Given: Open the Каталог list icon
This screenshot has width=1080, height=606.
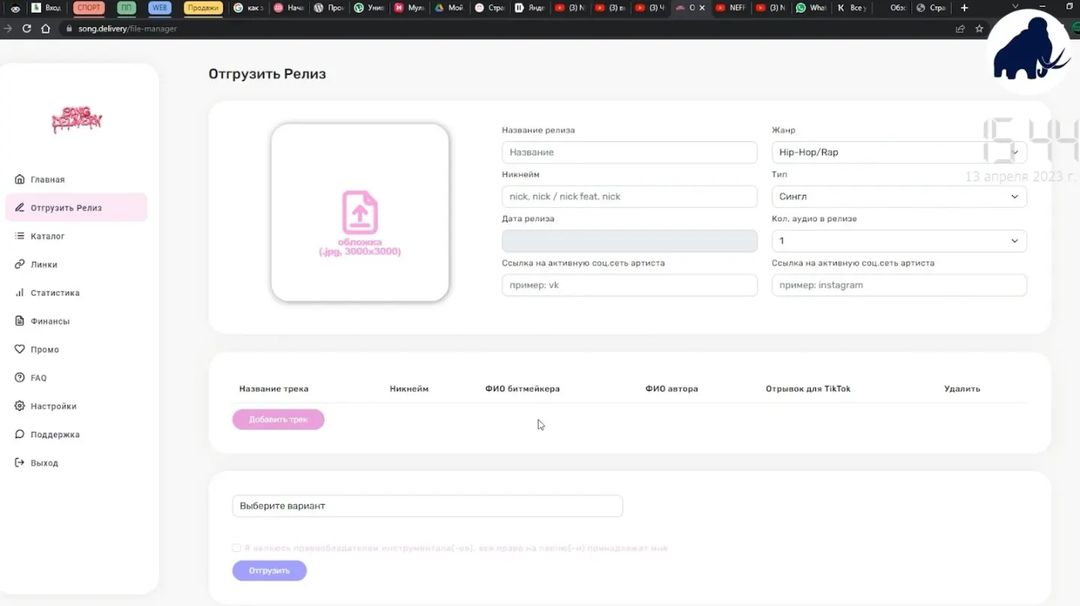Looking at the screenshot, I should pyautogui.click(x=19, y=236).
